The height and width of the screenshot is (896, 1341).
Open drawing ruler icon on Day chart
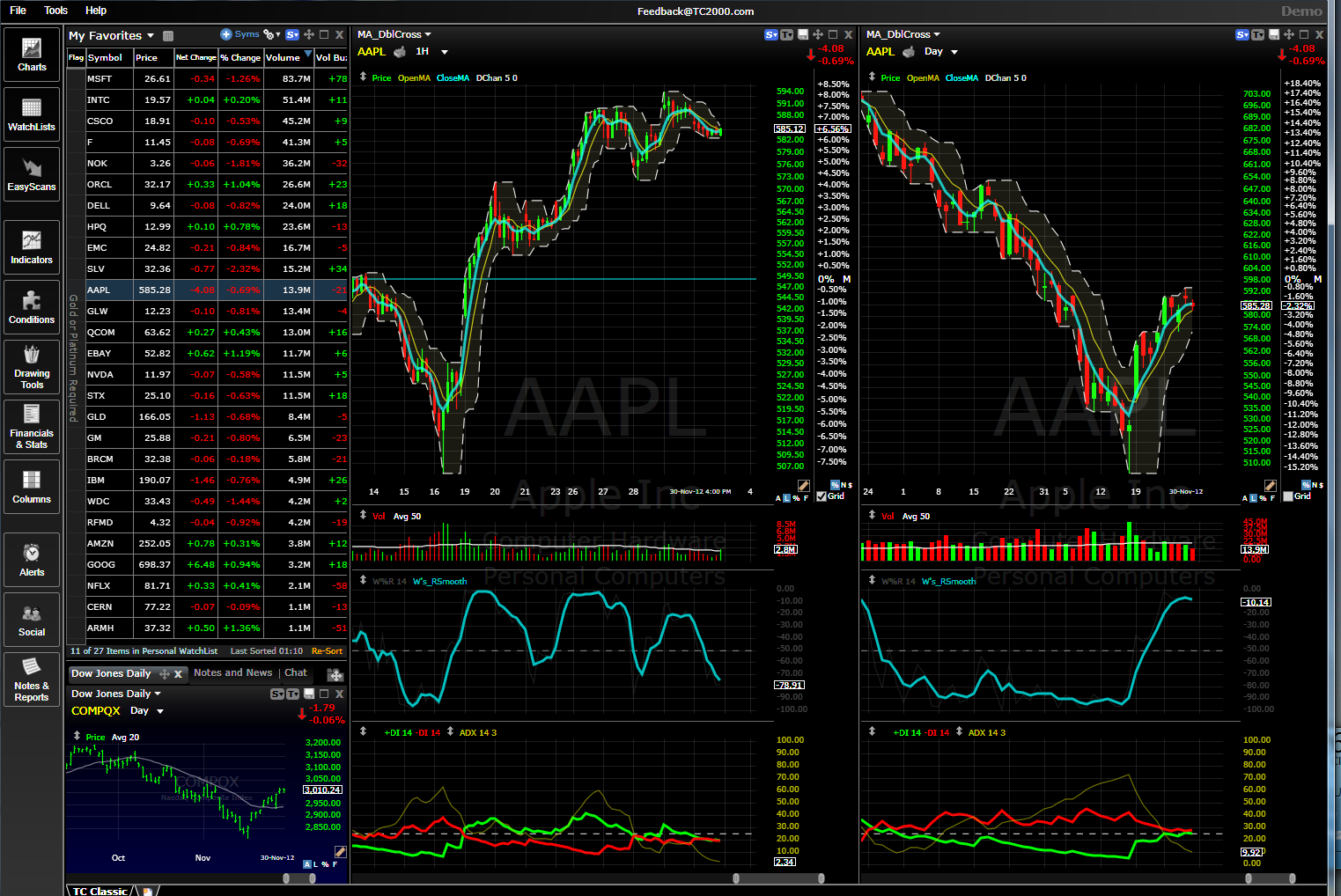pyautogui.click(x=1270, y=486)
